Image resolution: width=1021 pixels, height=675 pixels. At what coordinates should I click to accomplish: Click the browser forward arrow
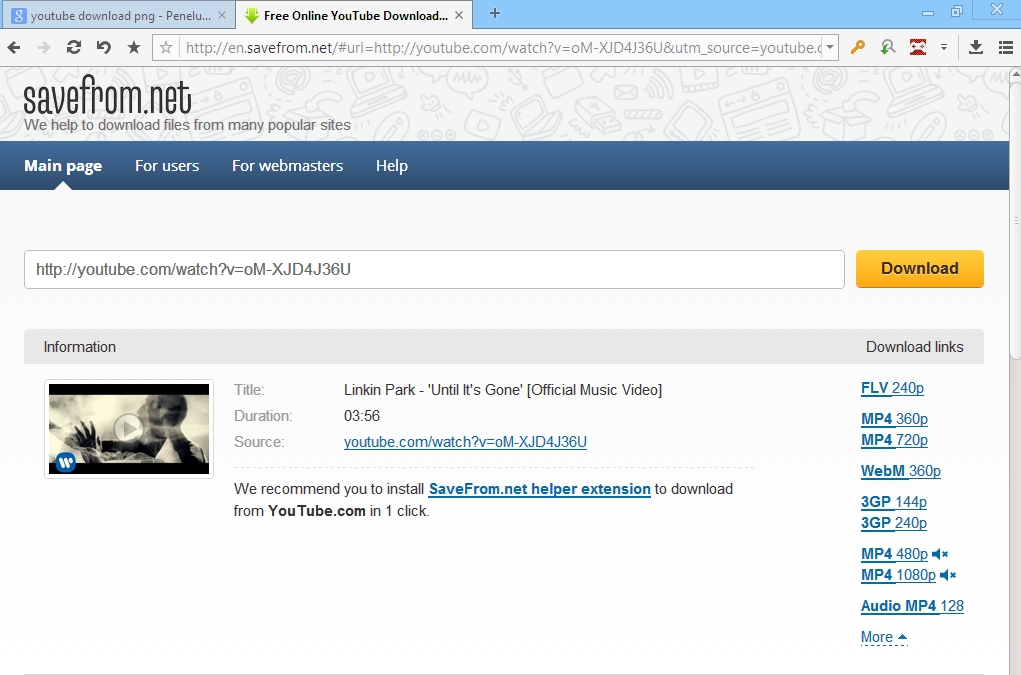(44, 48)
